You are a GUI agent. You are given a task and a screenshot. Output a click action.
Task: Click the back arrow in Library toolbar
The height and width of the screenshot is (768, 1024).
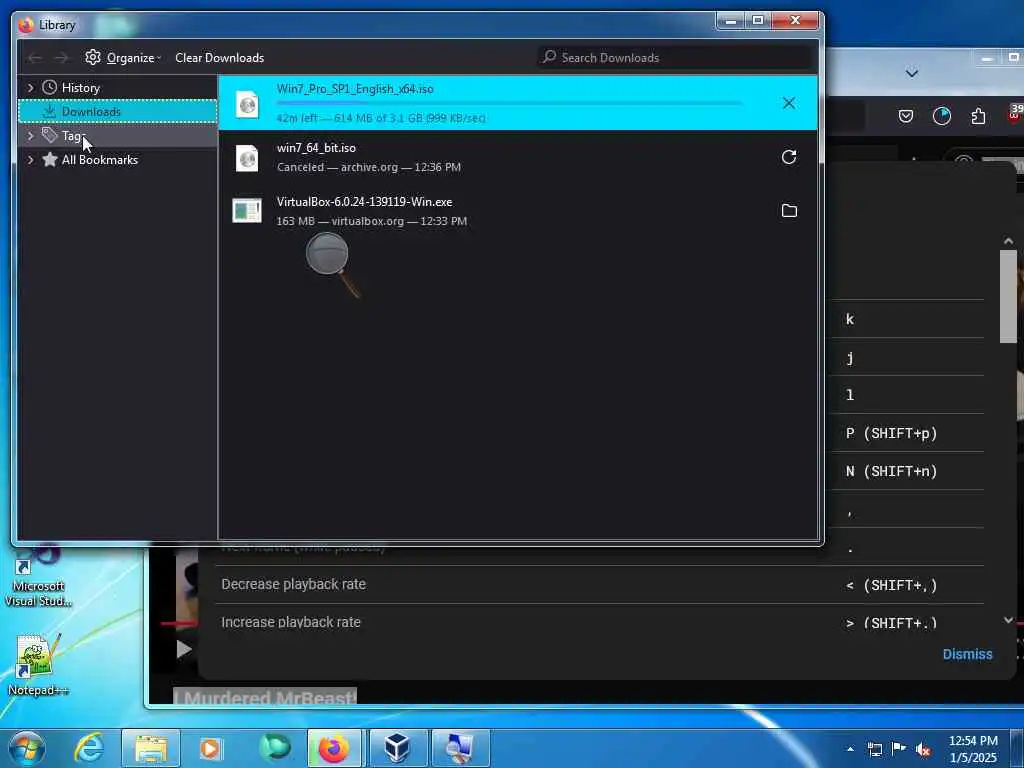(35, 58)
